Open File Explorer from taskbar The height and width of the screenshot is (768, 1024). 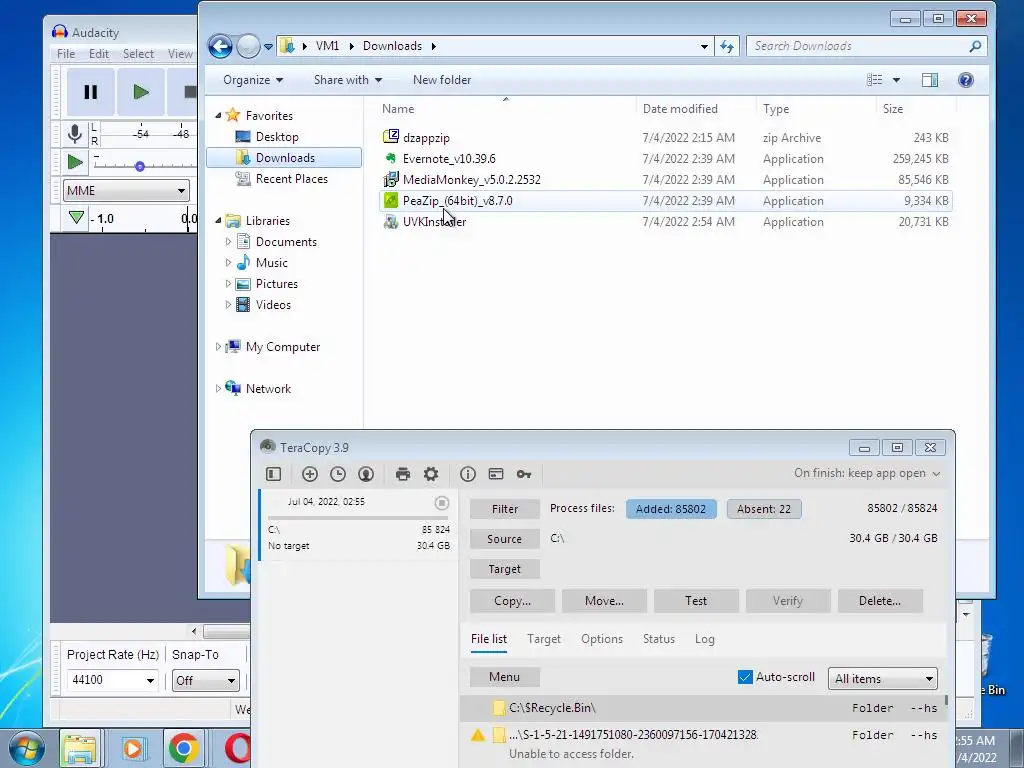[80, 748]
